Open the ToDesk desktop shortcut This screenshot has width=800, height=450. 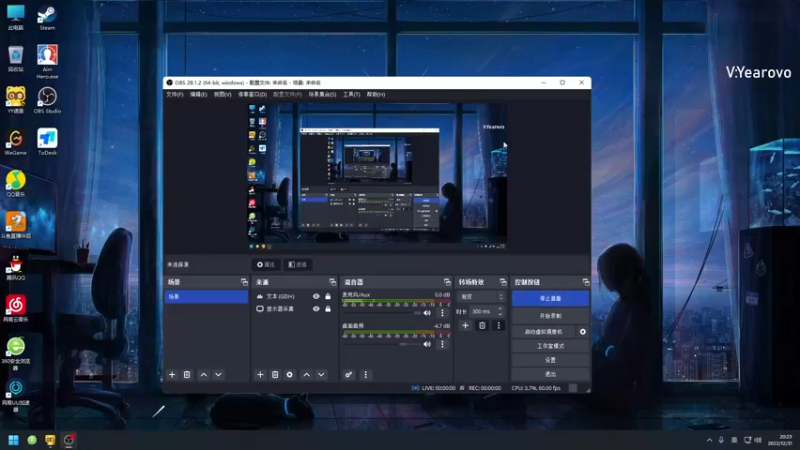coord(47,142)
